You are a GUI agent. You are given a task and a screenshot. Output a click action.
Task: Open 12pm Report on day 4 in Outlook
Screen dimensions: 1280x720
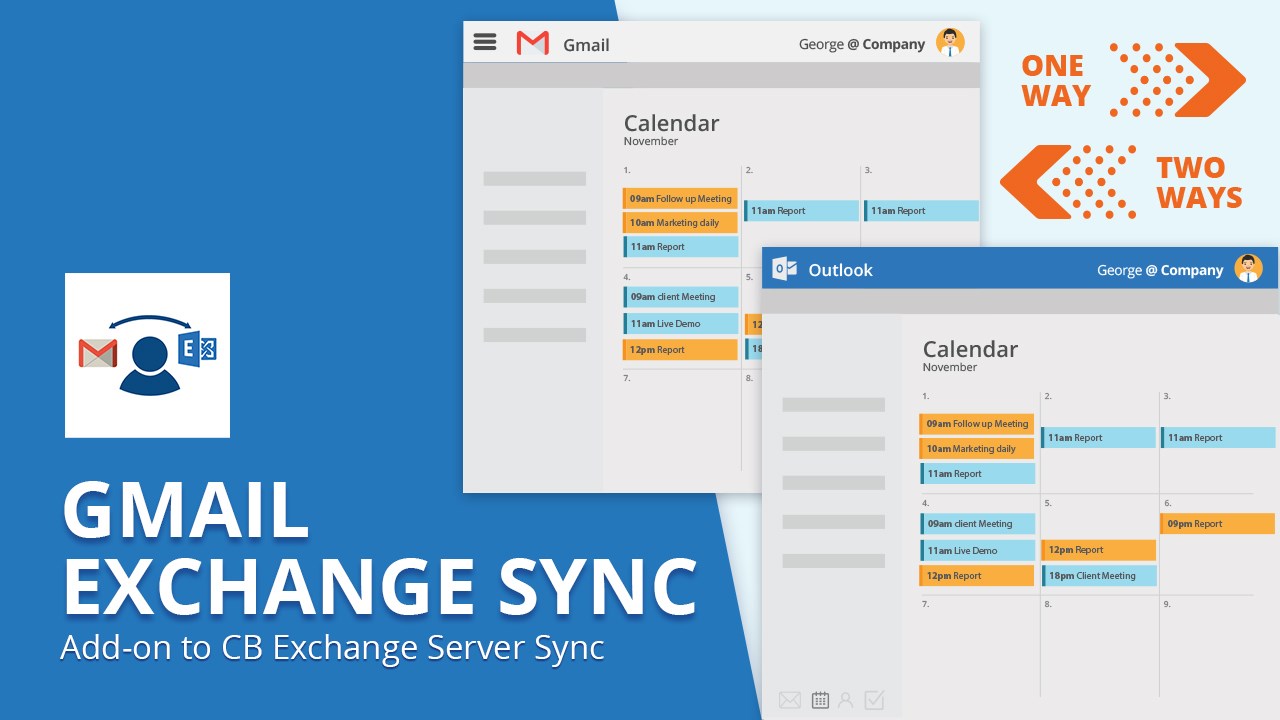point(977,576)
